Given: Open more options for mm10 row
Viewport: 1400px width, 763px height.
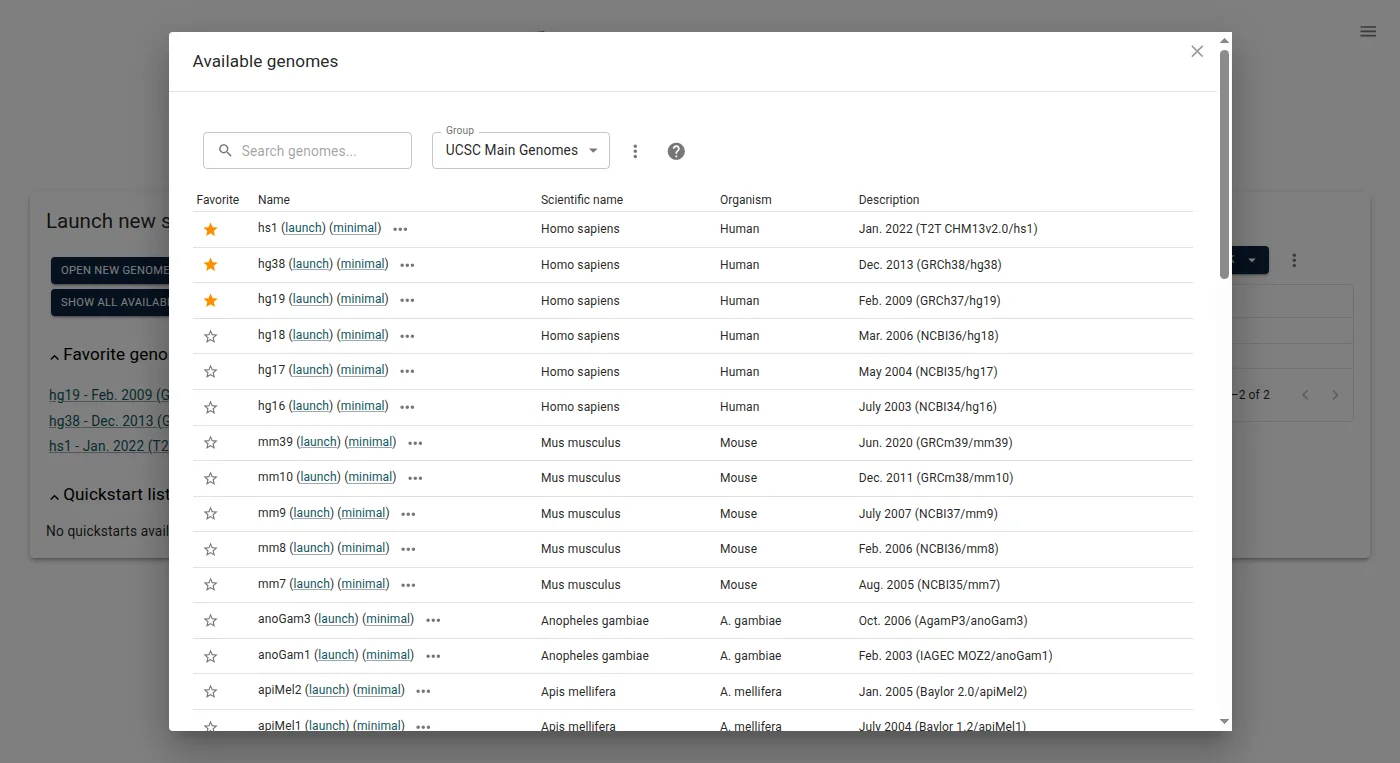Looking at the screenshot, I should coord(415,478).
